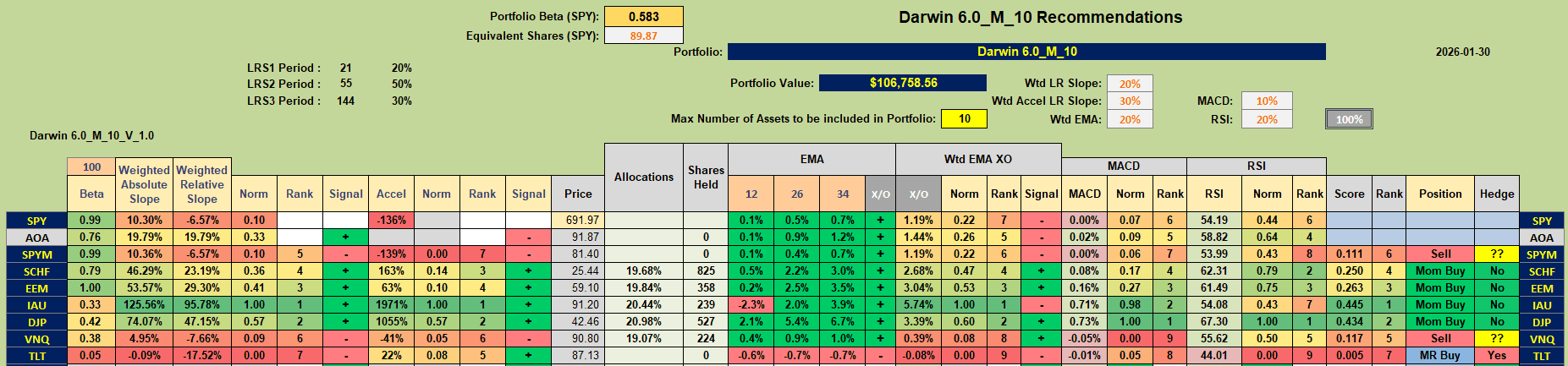The height and width of the screenshot is (366, 1568).
Task: Click the Sell position in SPYM row
Action: [x=1440, y=254]
